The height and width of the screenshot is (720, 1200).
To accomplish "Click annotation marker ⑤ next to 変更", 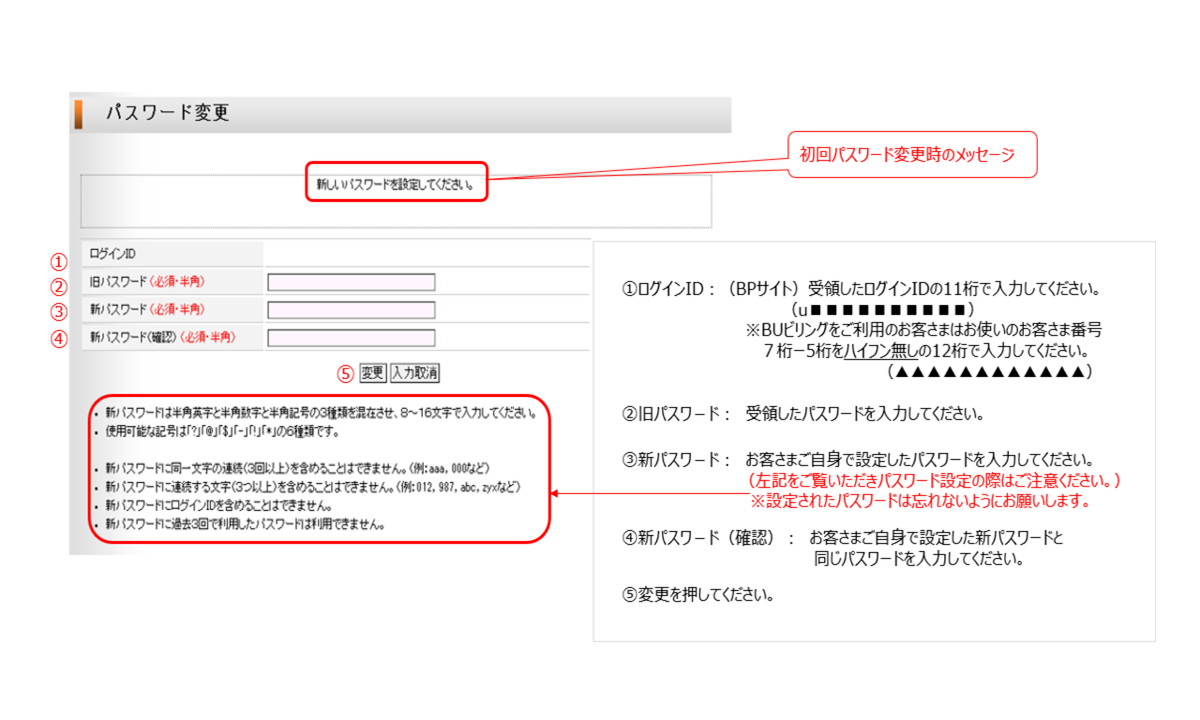I will [347, 372].
